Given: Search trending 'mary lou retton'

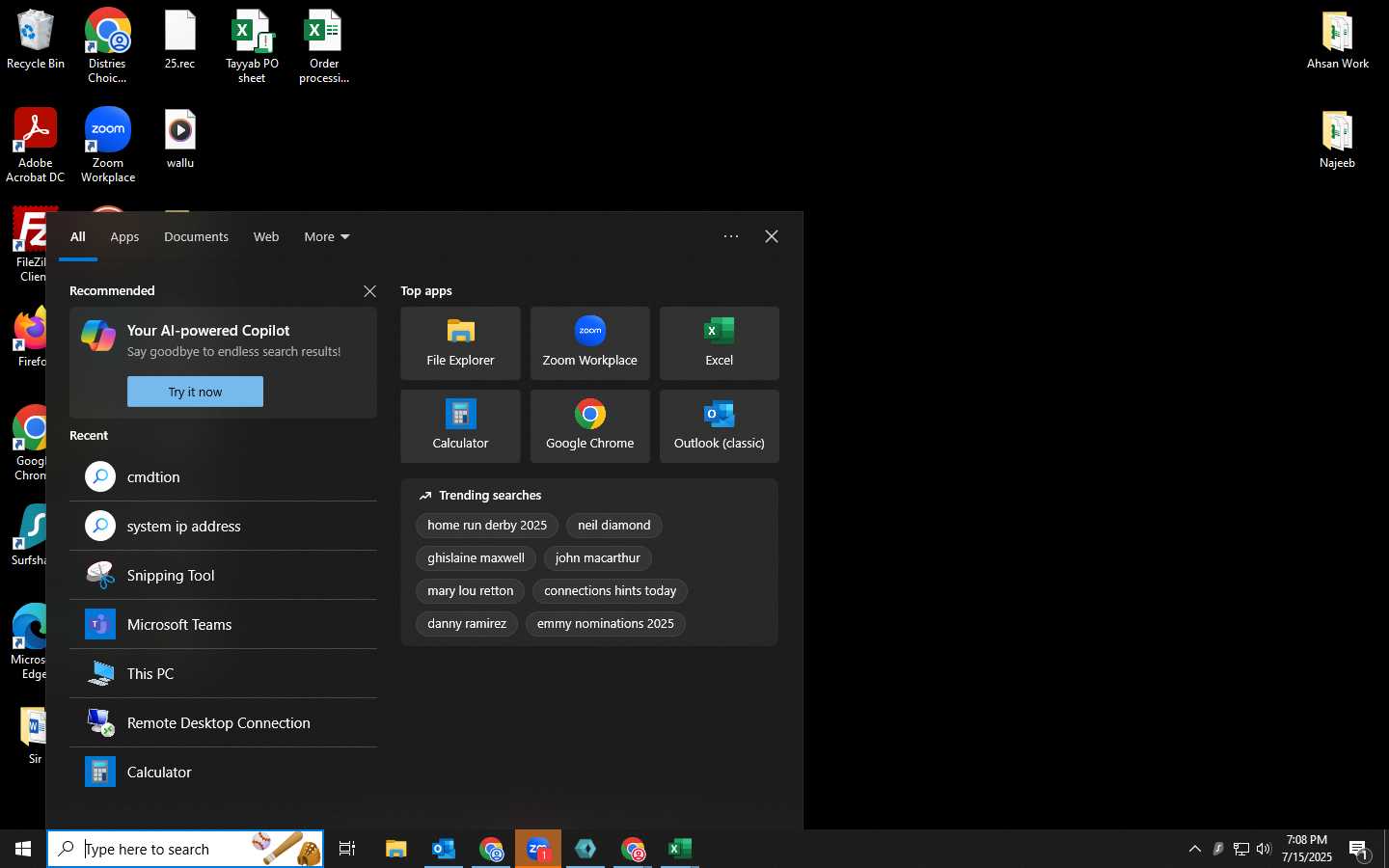Looking at the screenshot, I should pyautogui.click(x=471, y=591).
